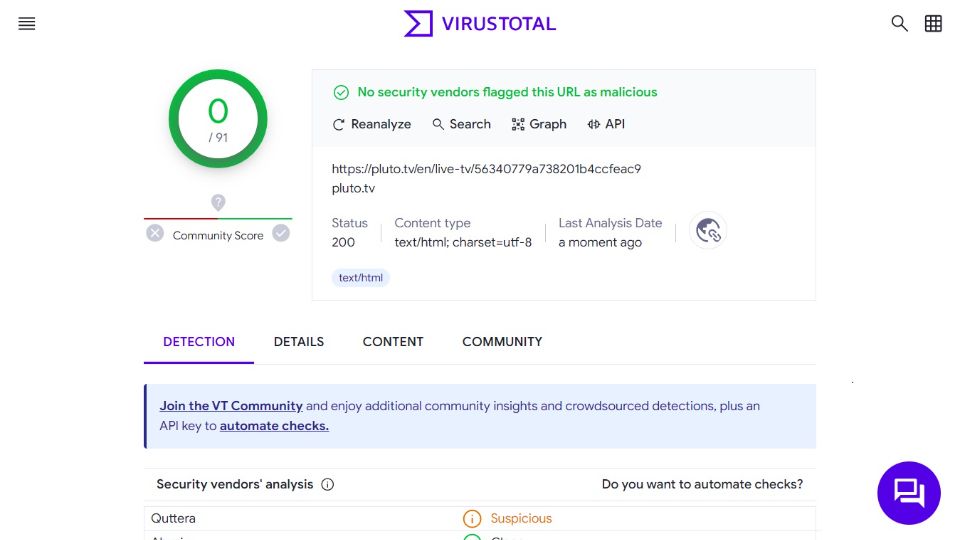
Task: Follow the Join the VT Community link
Action: point(231,406)
